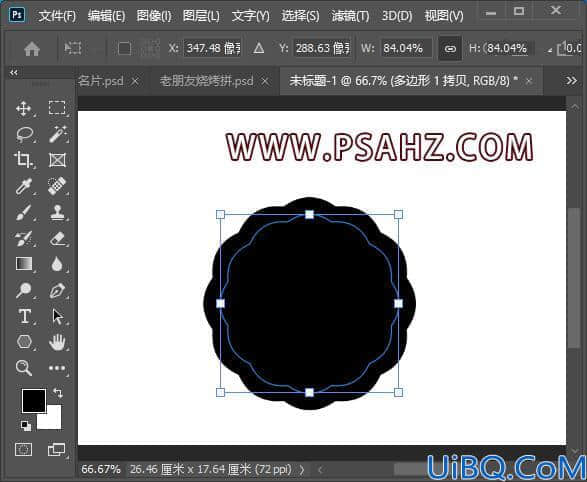The image size is (587, 482).
Task: Select the Polygon shape tool
Action: (24, 342)
